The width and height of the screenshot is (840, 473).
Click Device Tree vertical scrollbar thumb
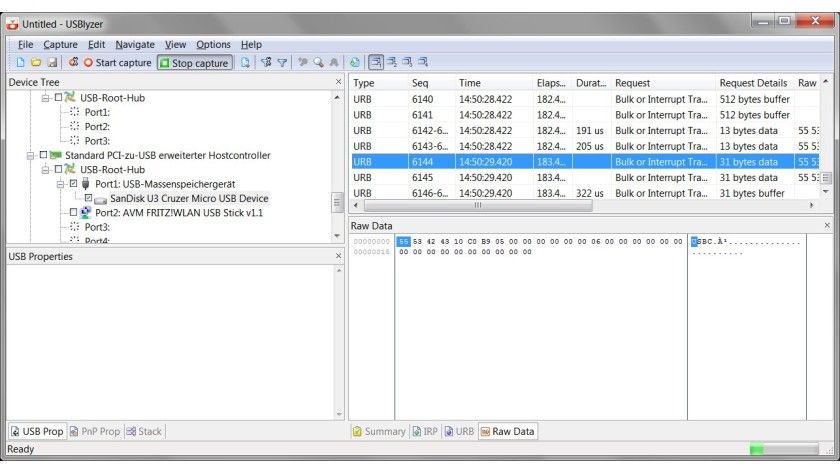click(337, 202)
